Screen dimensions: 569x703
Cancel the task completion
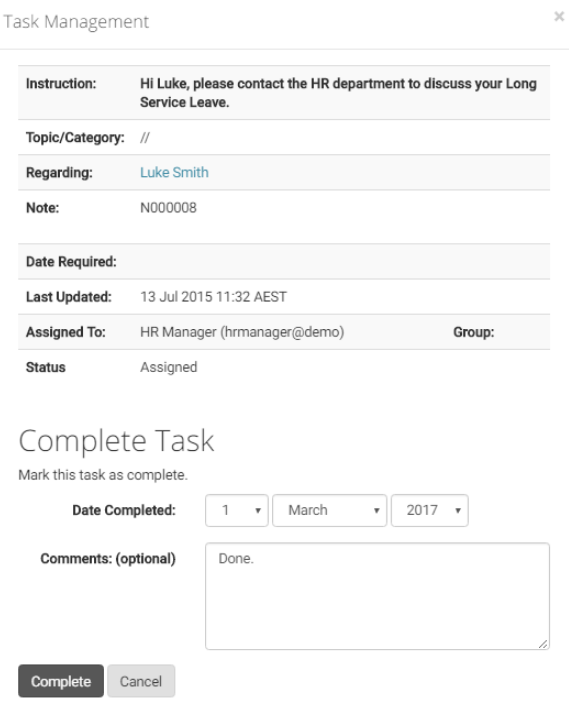click(141, 681)
